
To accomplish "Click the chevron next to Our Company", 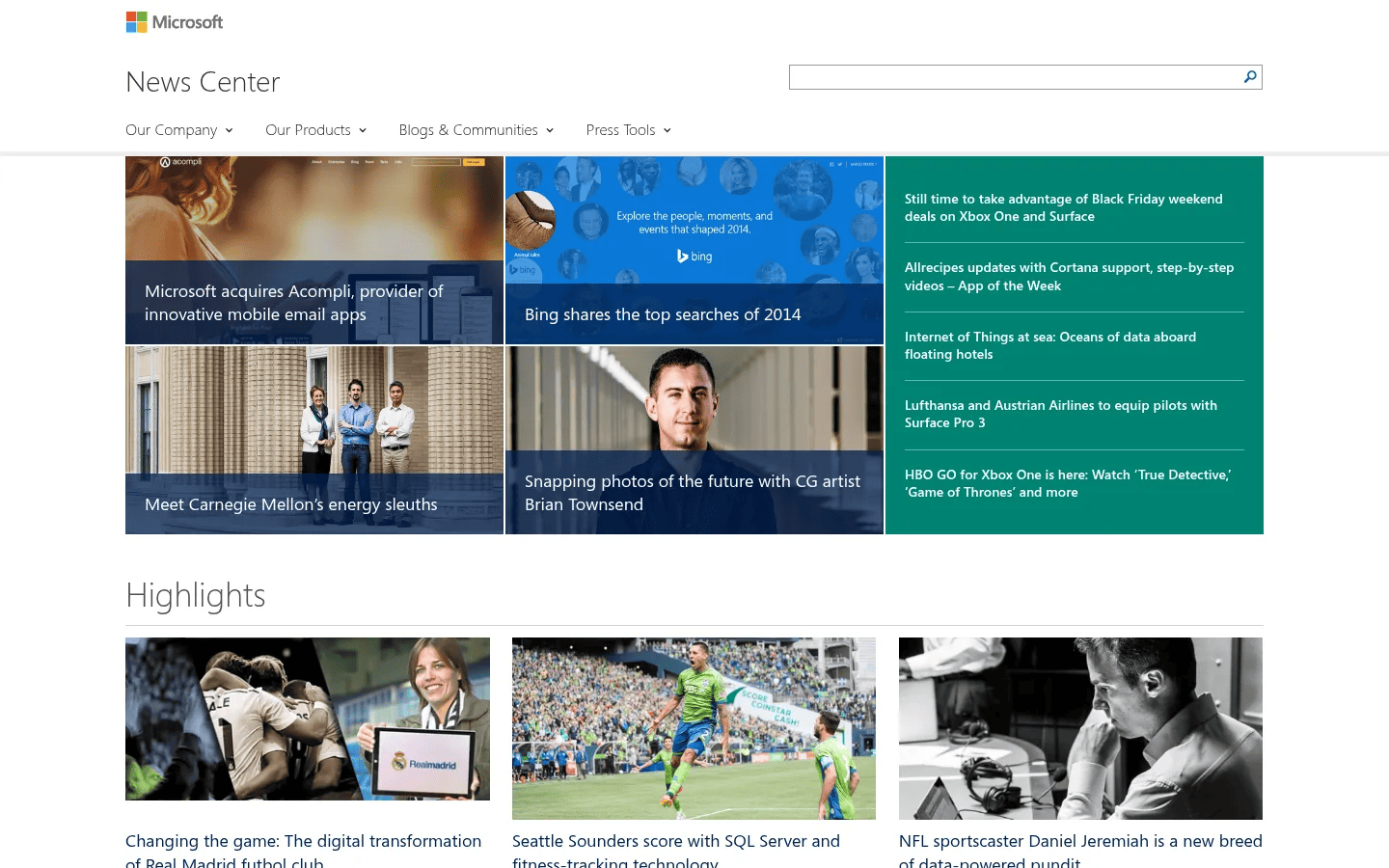I will [229, 131].
